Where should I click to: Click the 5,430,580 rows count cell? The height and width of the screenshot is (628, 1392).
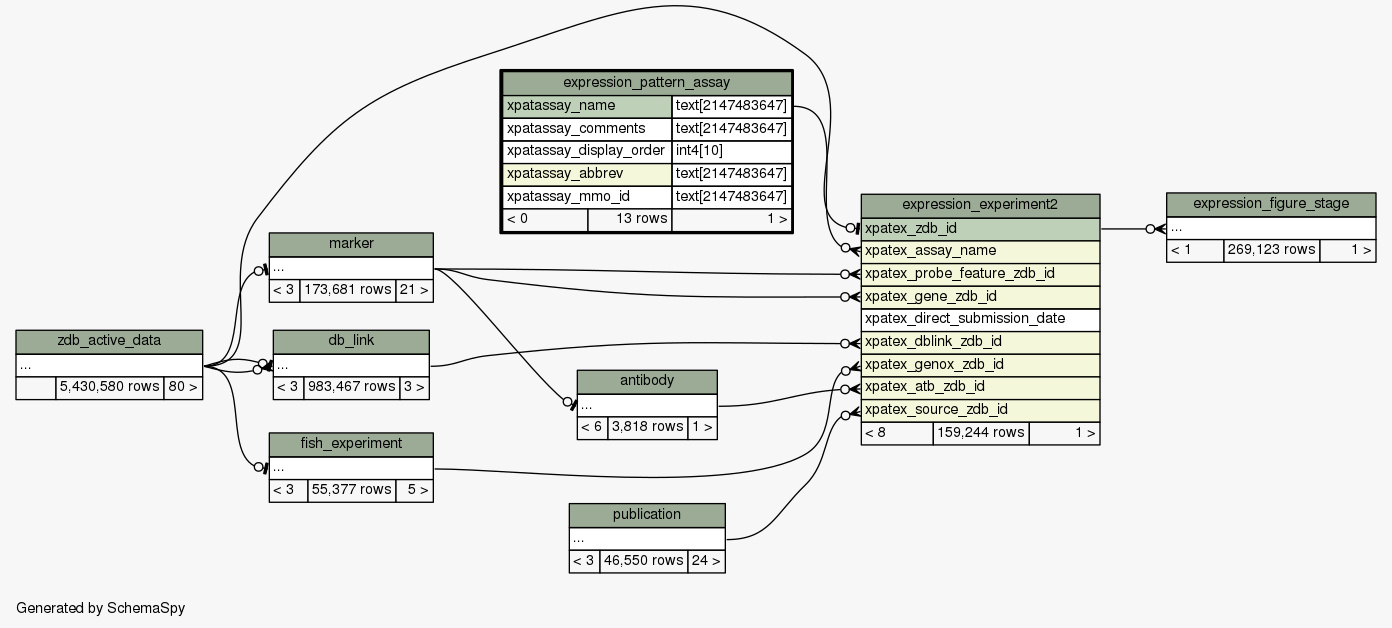[109, 388]
